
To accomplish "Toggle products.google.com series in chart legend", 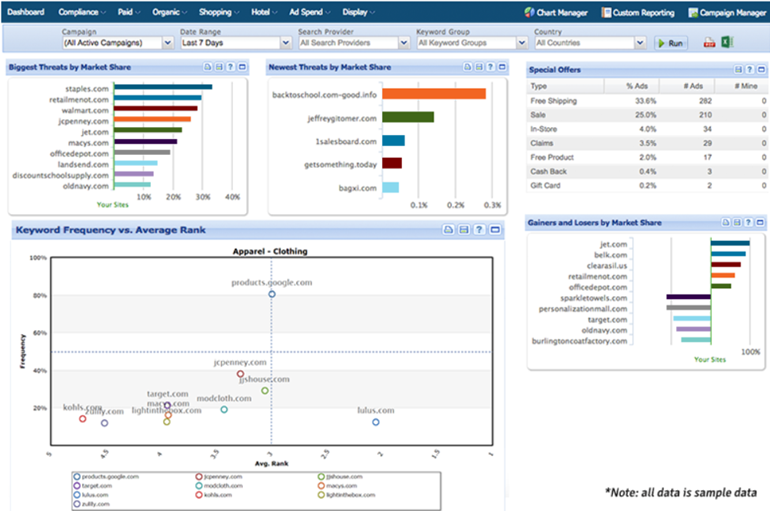I will pos(108,477).
